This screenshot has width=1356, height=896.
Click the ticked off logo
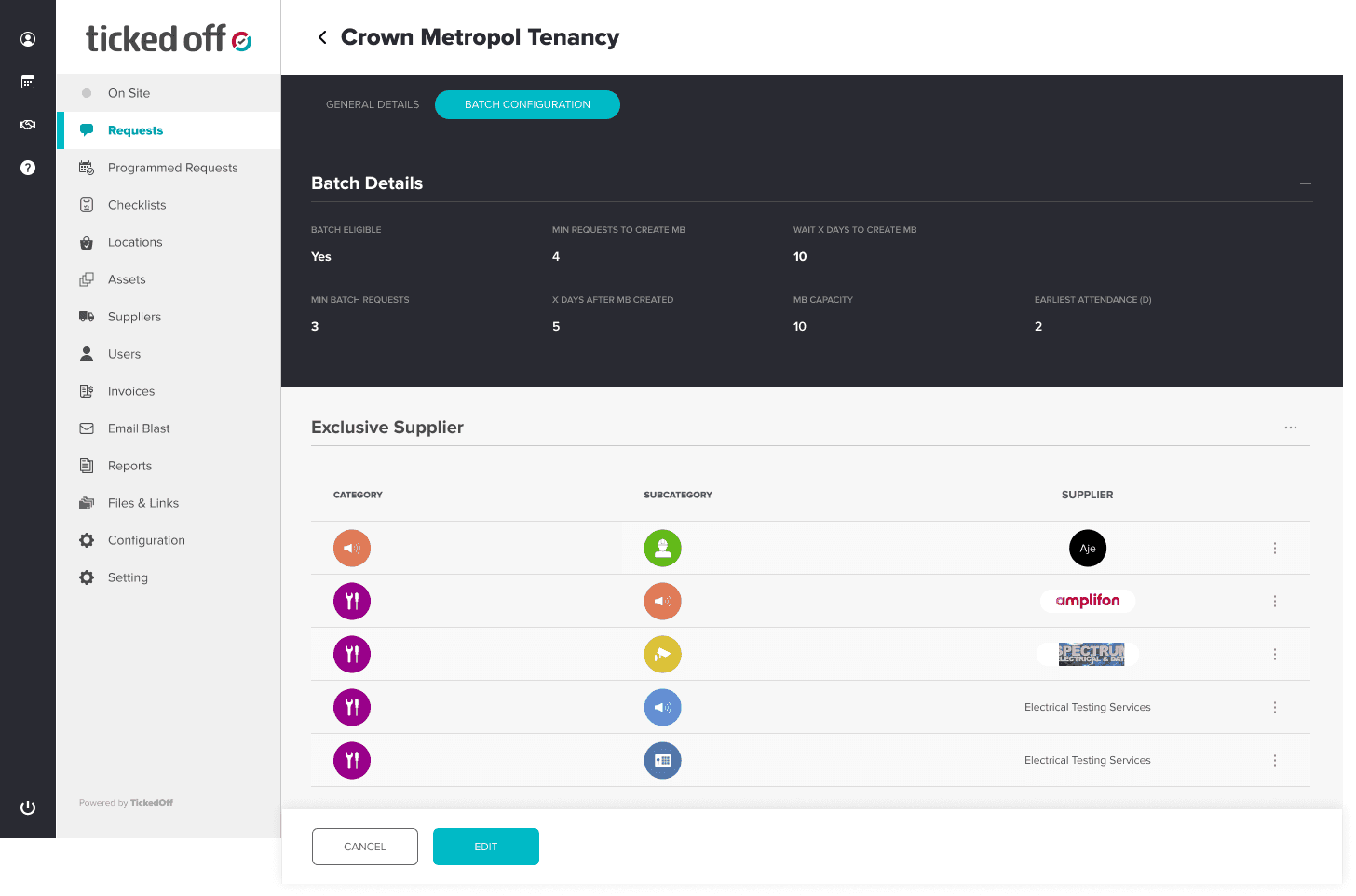[169, 38]
